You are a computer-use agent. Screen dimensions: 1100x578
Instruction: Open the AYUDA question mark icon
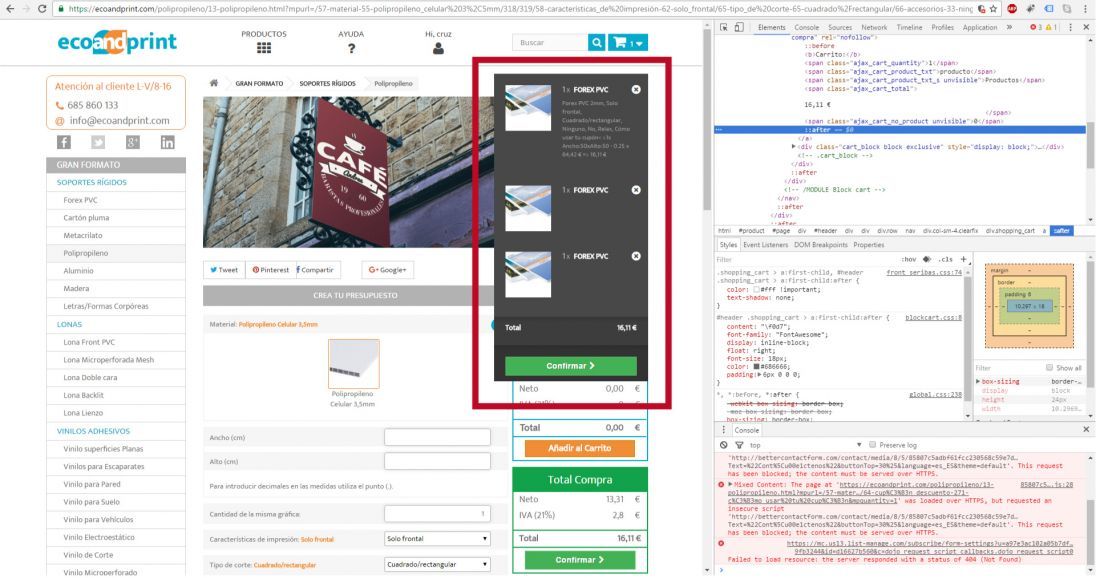[x=351, y=48]
